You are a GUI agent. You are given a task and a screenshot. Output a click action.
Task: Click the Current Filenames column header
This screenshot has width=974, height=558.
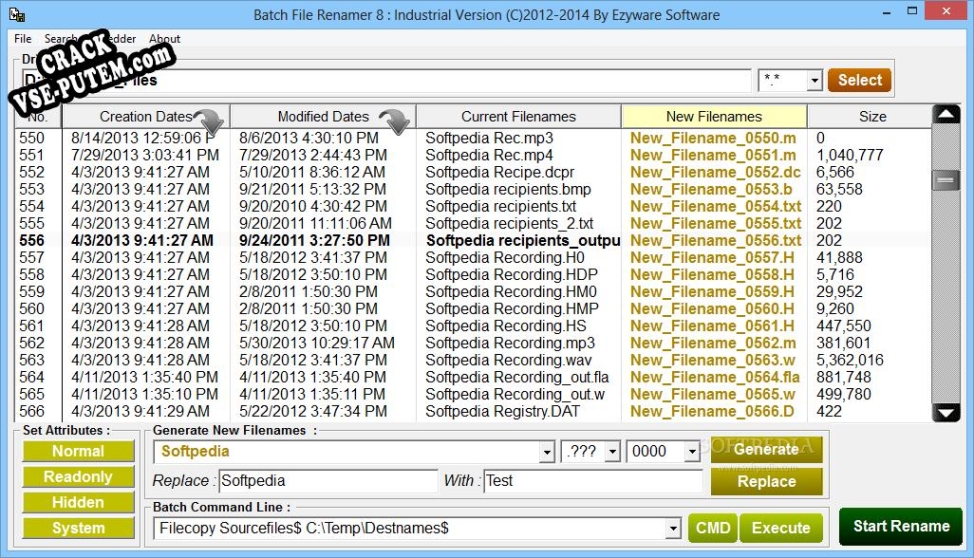click(519, 116)
